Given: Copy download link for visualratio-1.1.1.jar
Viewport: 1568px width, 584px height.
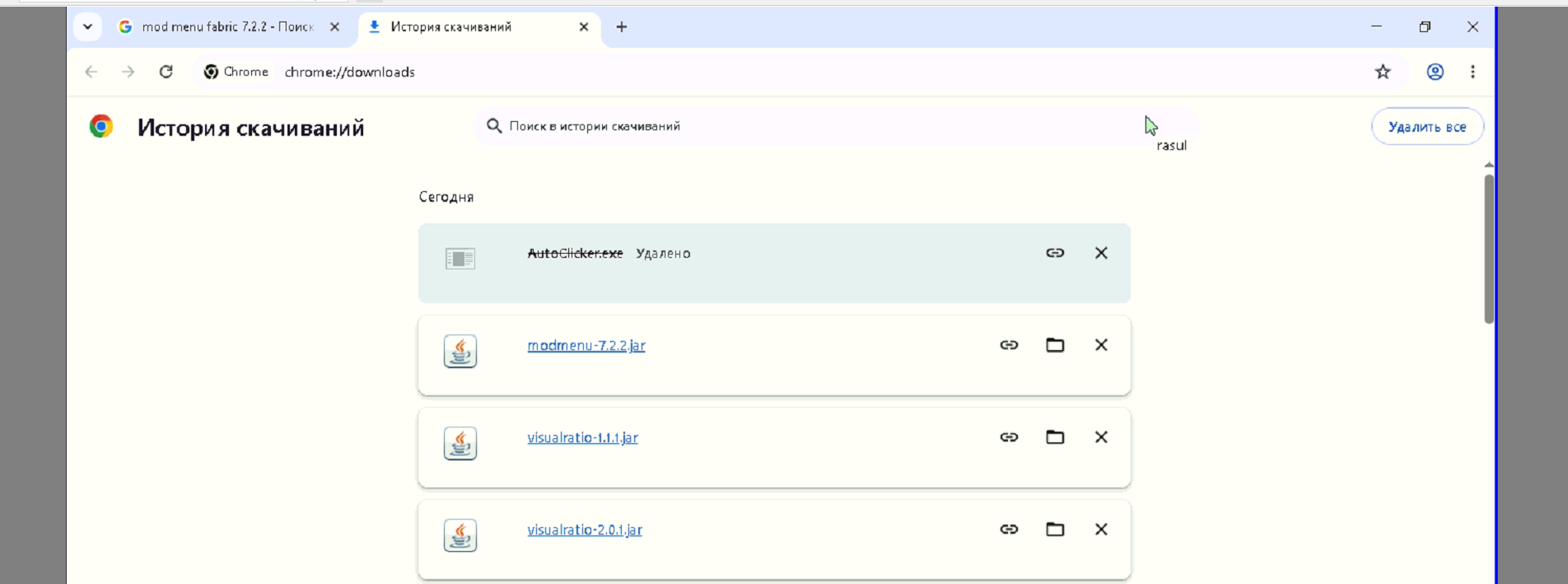Looking at the screenshot, I should coord(1009,437).
